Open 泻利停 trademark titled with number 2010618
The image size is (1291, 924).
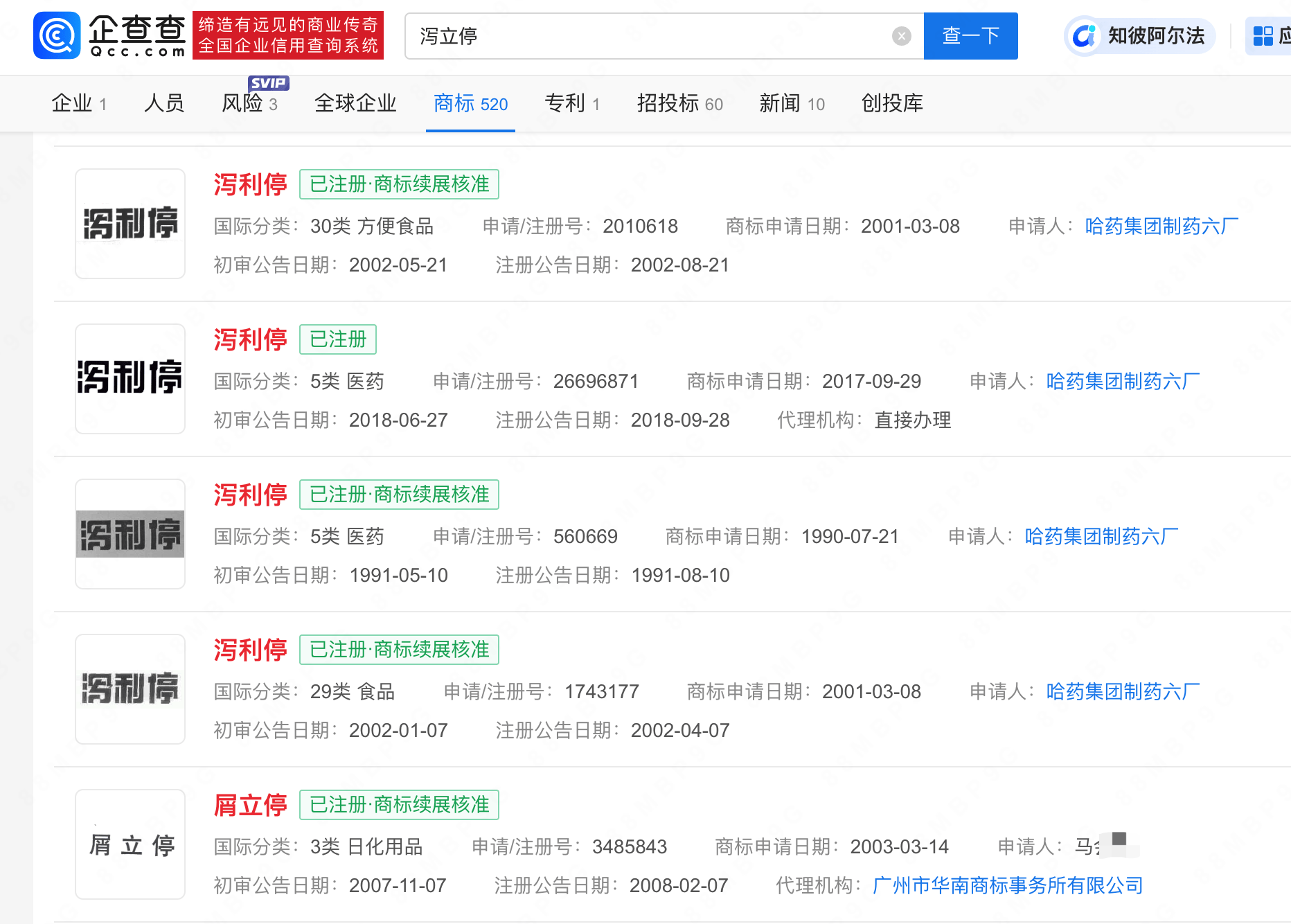pyautogui.click(x=250, y=184)
